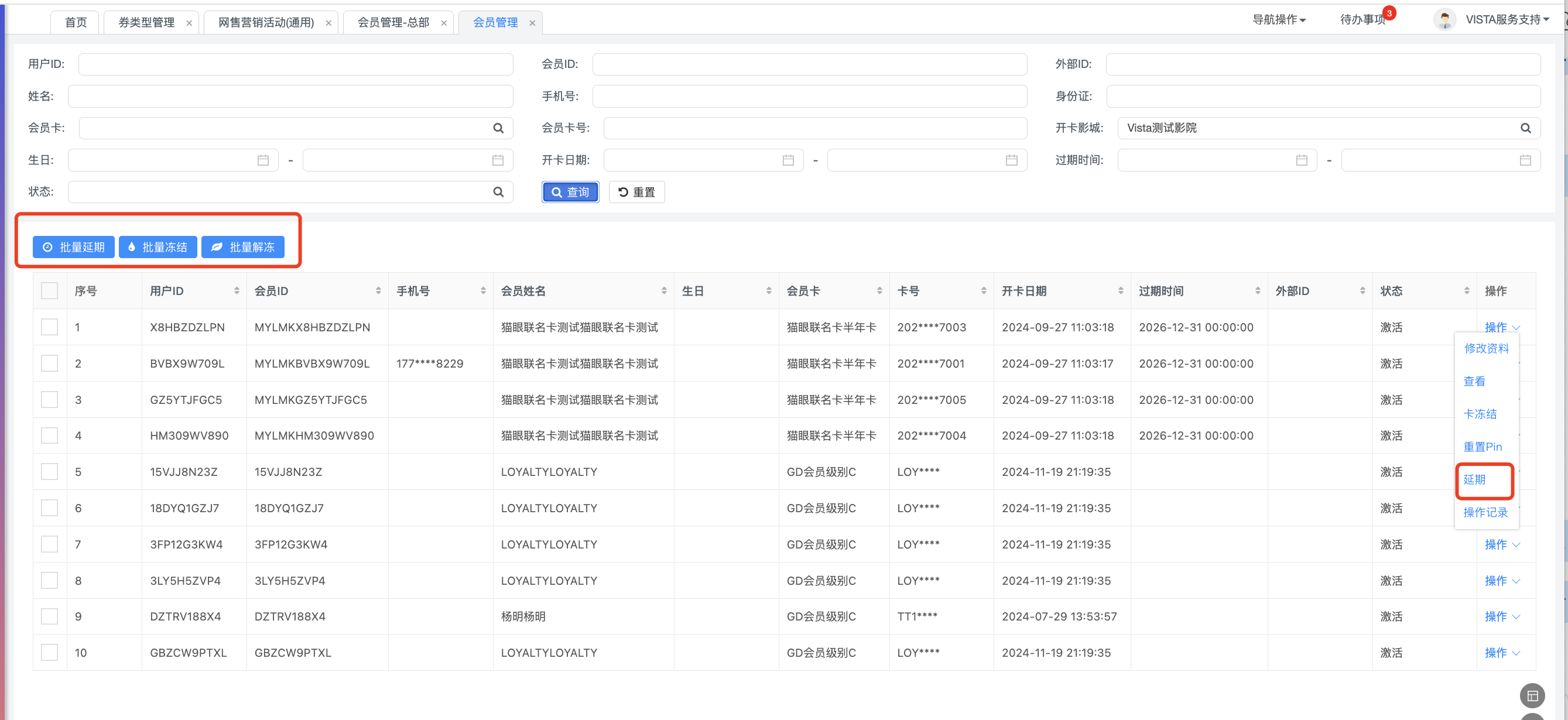Open the 待办事项 notifications
Viewport: 1568px width, 720px height.
tap(1364, 20)
